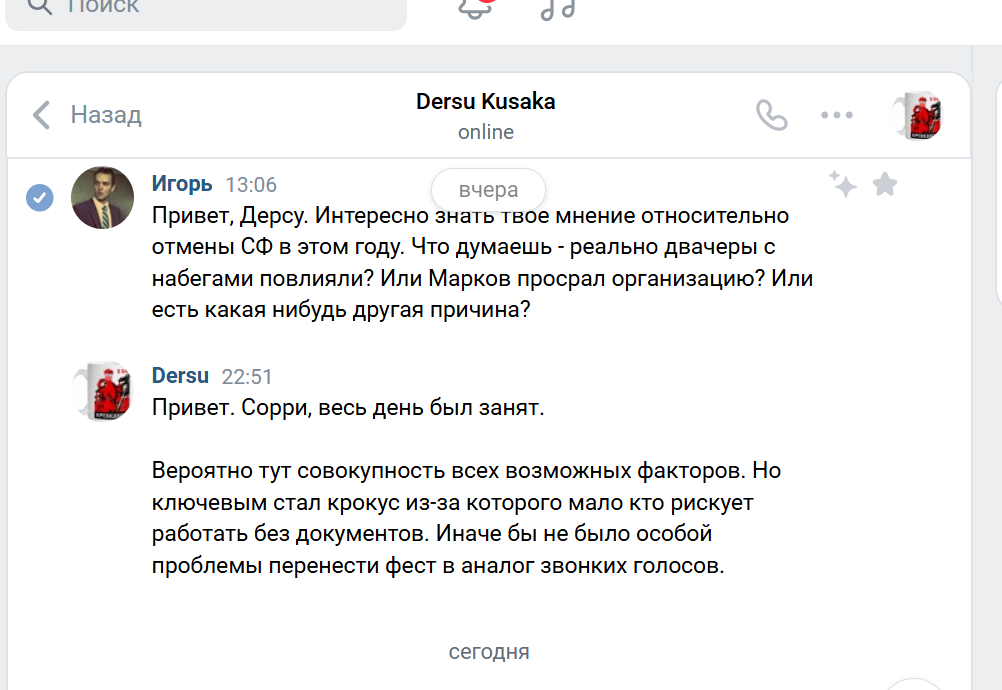Click the sparkle icon on Игорь's message
This screenshot has height=690, width=1002.
click(x=842, y=184)
